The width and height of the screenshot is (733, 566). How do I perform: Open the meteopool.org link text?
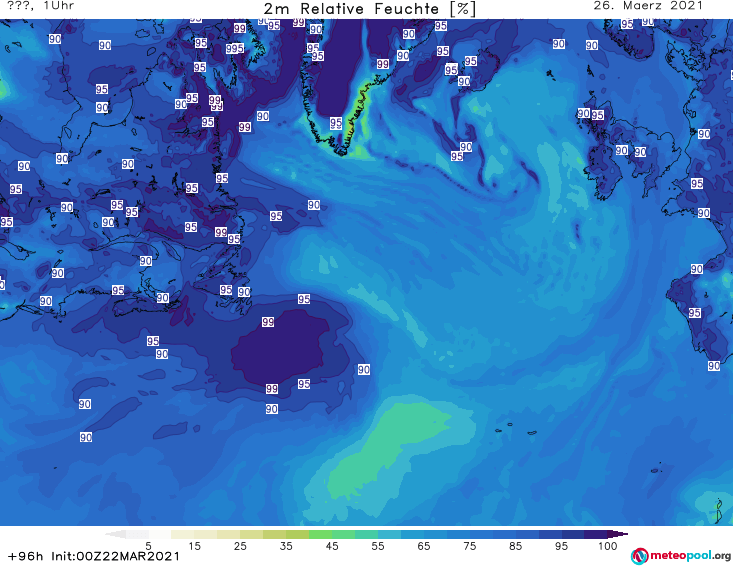(x=690, y=556)
